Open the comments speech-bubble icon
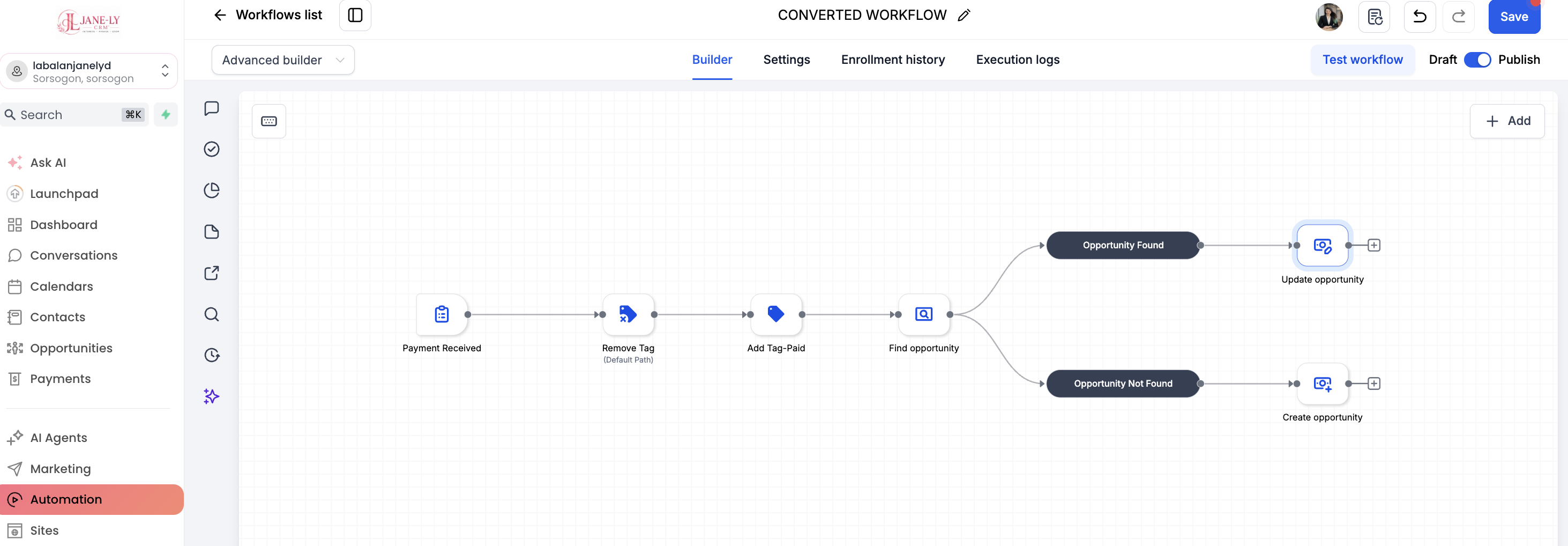Screen dimensions: 1568x546 click(x=211, y=108)
